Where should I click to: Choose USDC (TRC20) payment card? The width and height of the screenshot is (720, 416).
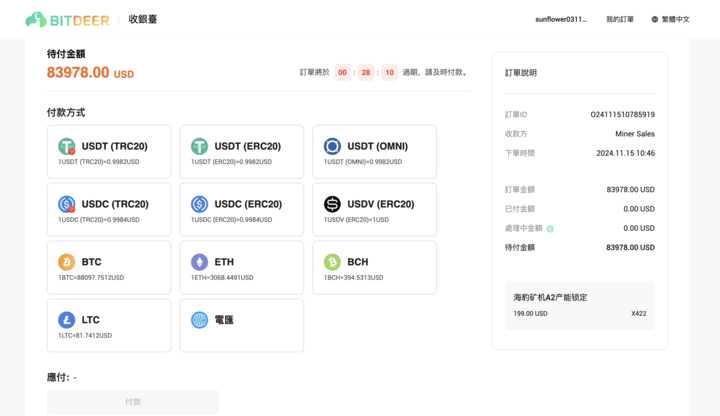pos(109,209)
